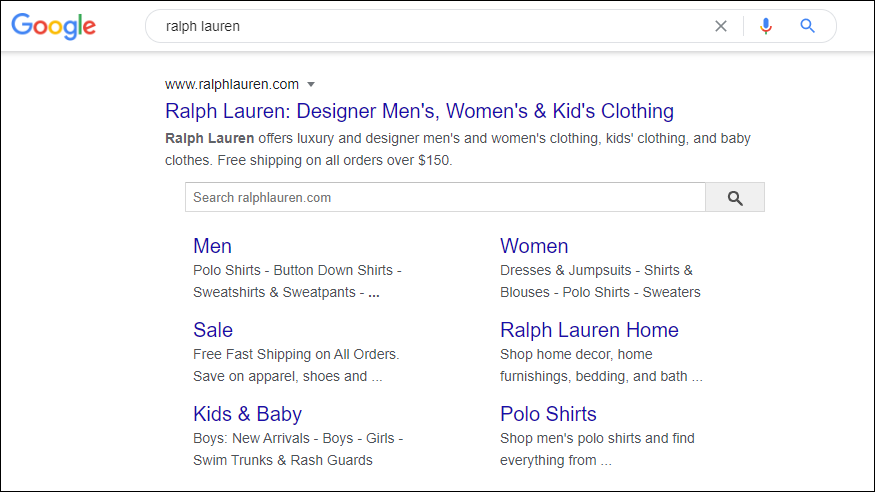Select the Polo Shirts sitelink heading
875x492 pixels.
[548, 414]
